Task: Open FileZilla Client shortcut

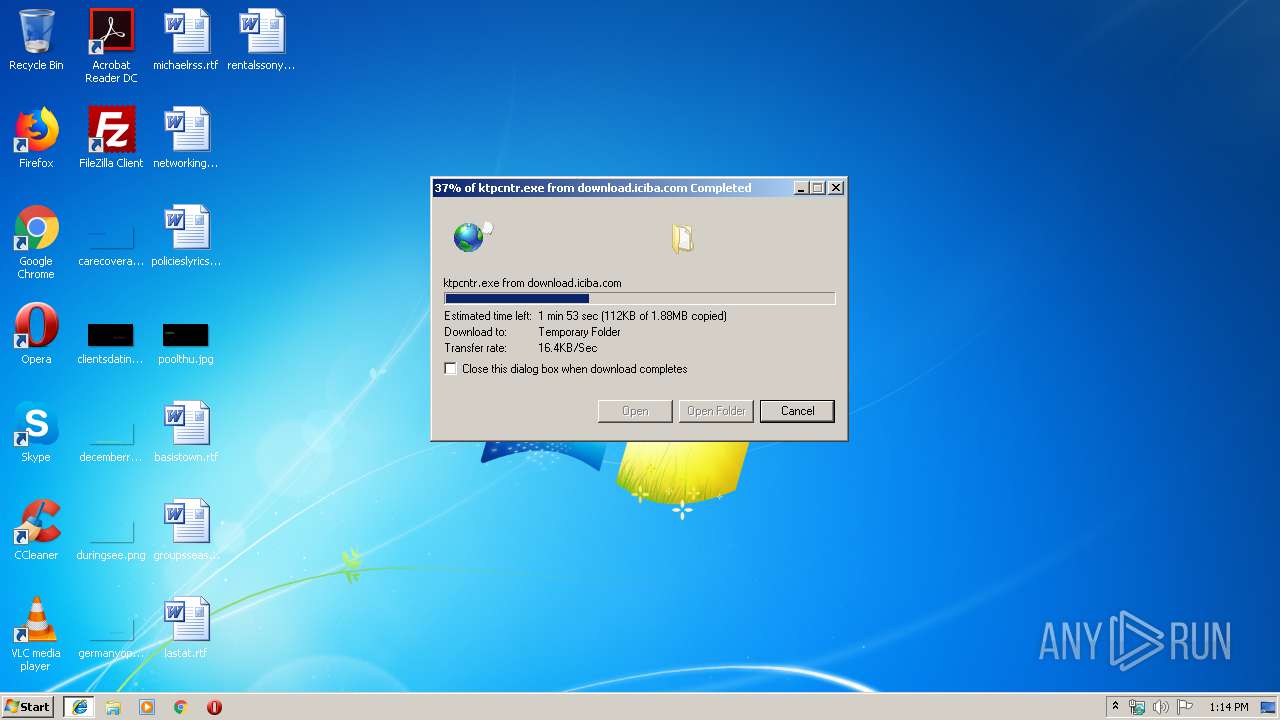Action: [111, 138]
